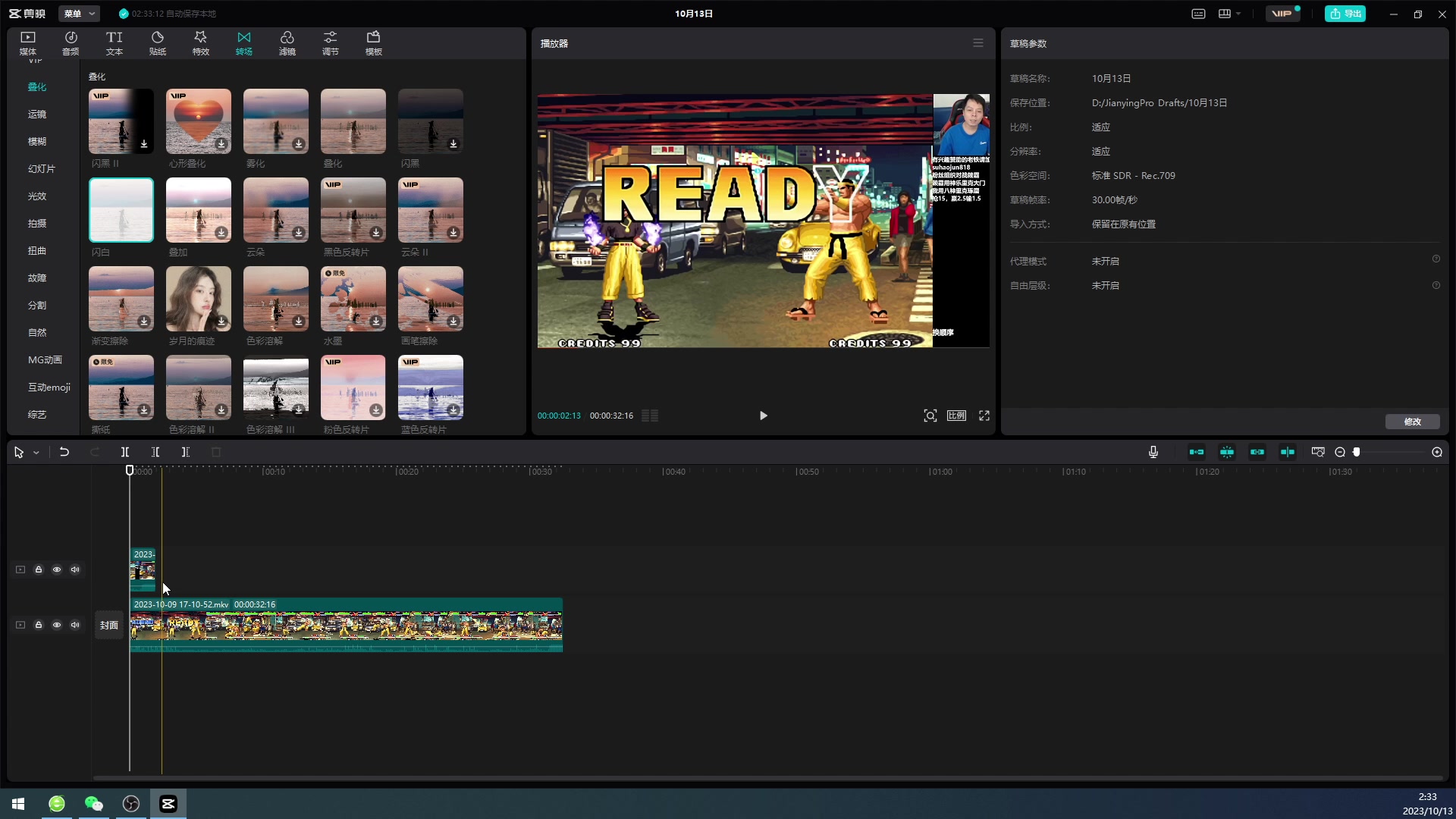The image size is (1456, 819).
Task: Download the 雾化 transition
Action: pyautogui.click(x=299, y=144)
